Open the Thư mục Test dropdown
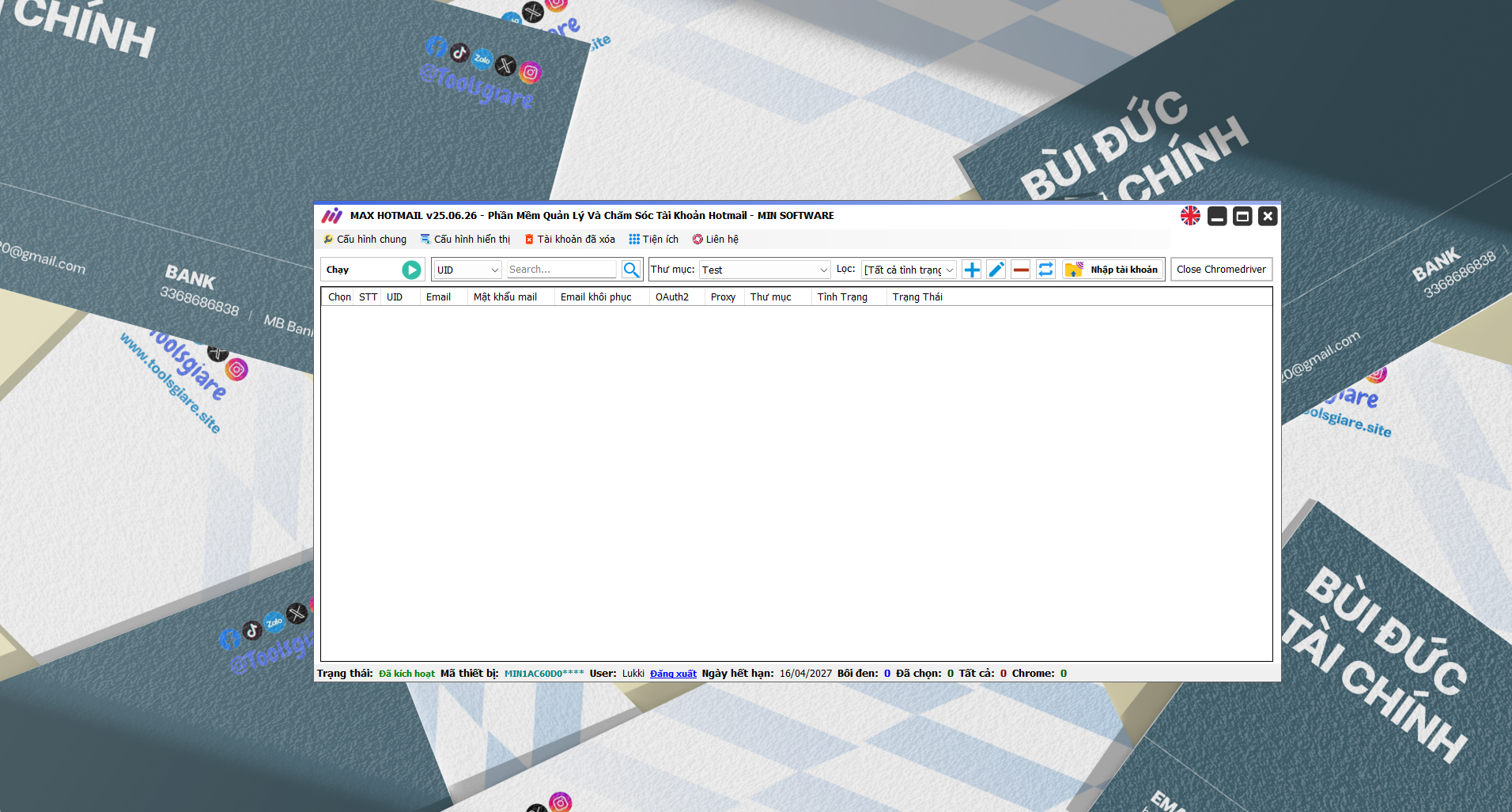This screenshot has width=1512, height=812. pyautogui.click(x=765, y=270)
